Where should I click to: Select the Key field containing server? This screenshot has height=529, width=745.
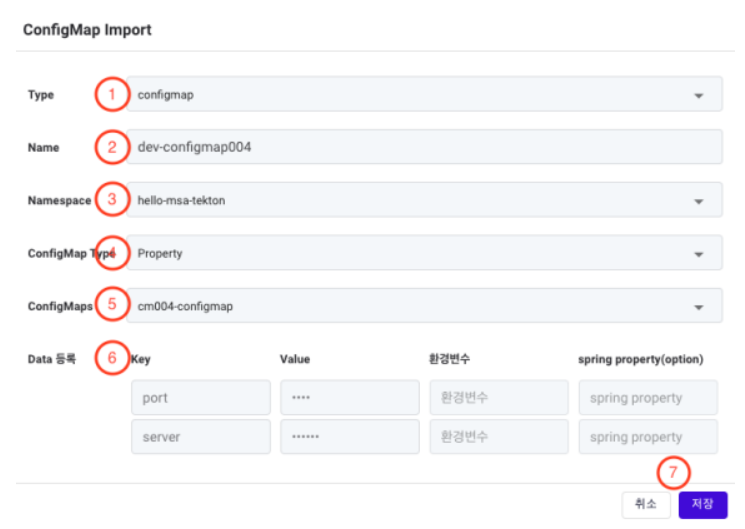(x=201, y=436)
